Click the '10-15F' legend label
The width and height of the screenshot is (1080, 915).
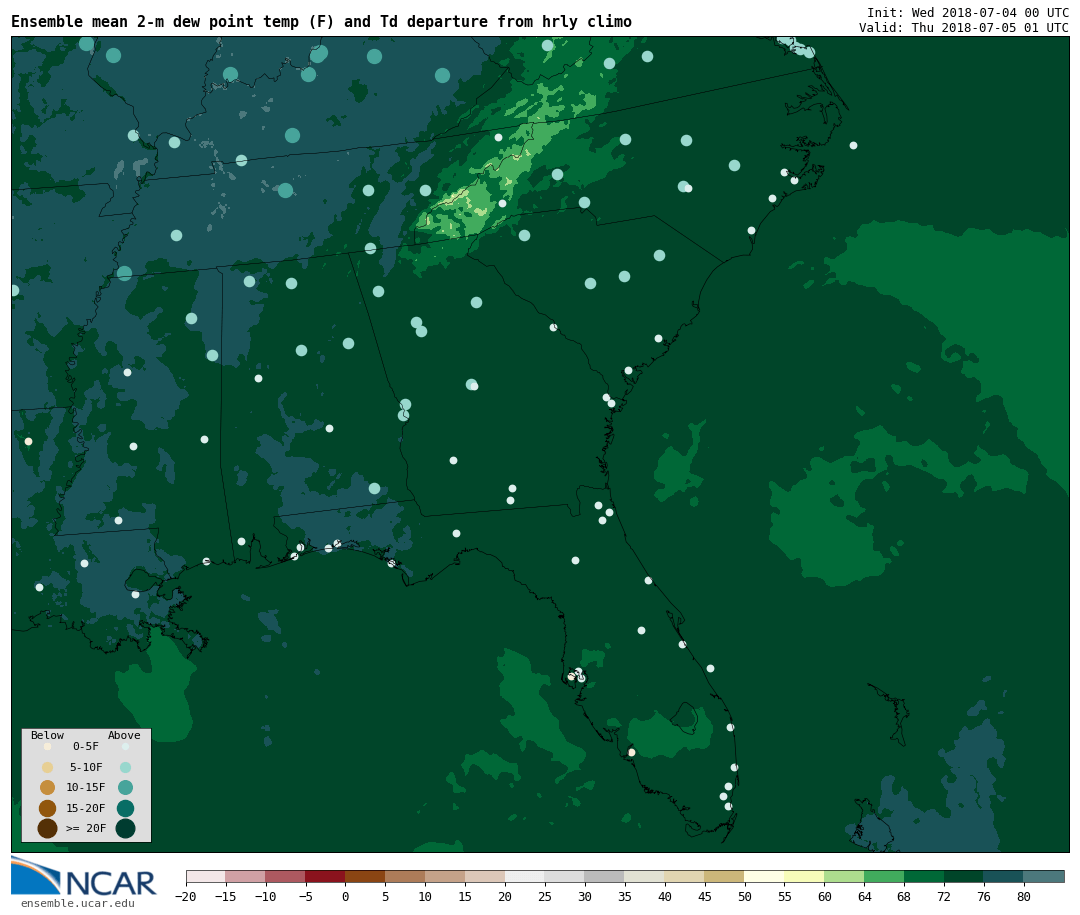86,787
